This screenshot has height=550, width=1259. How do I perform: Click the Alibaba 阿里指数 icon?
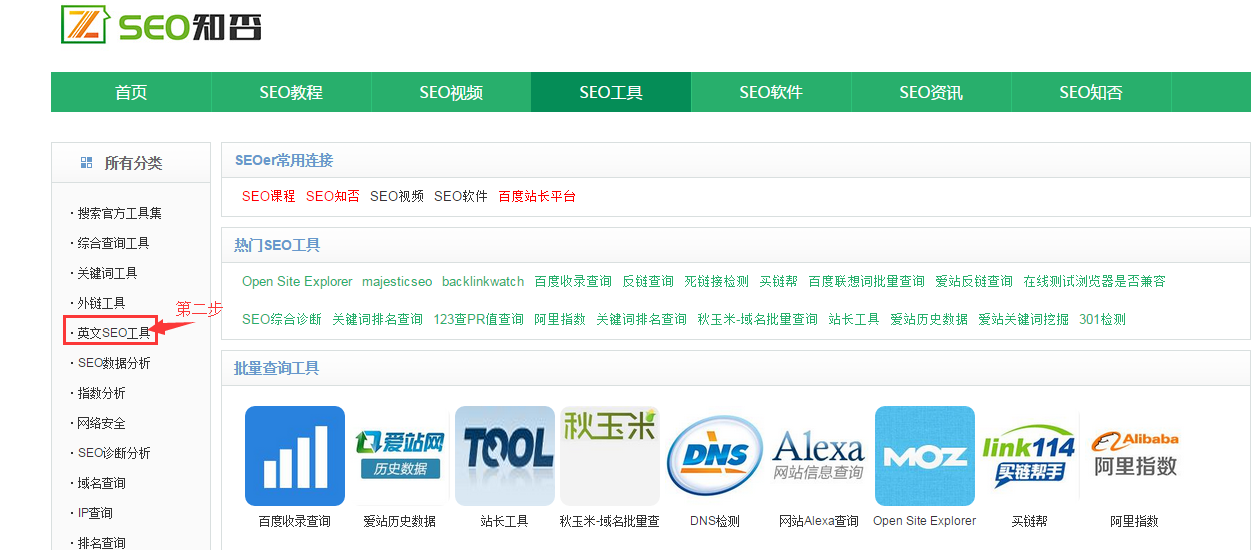click(1134, 456)
